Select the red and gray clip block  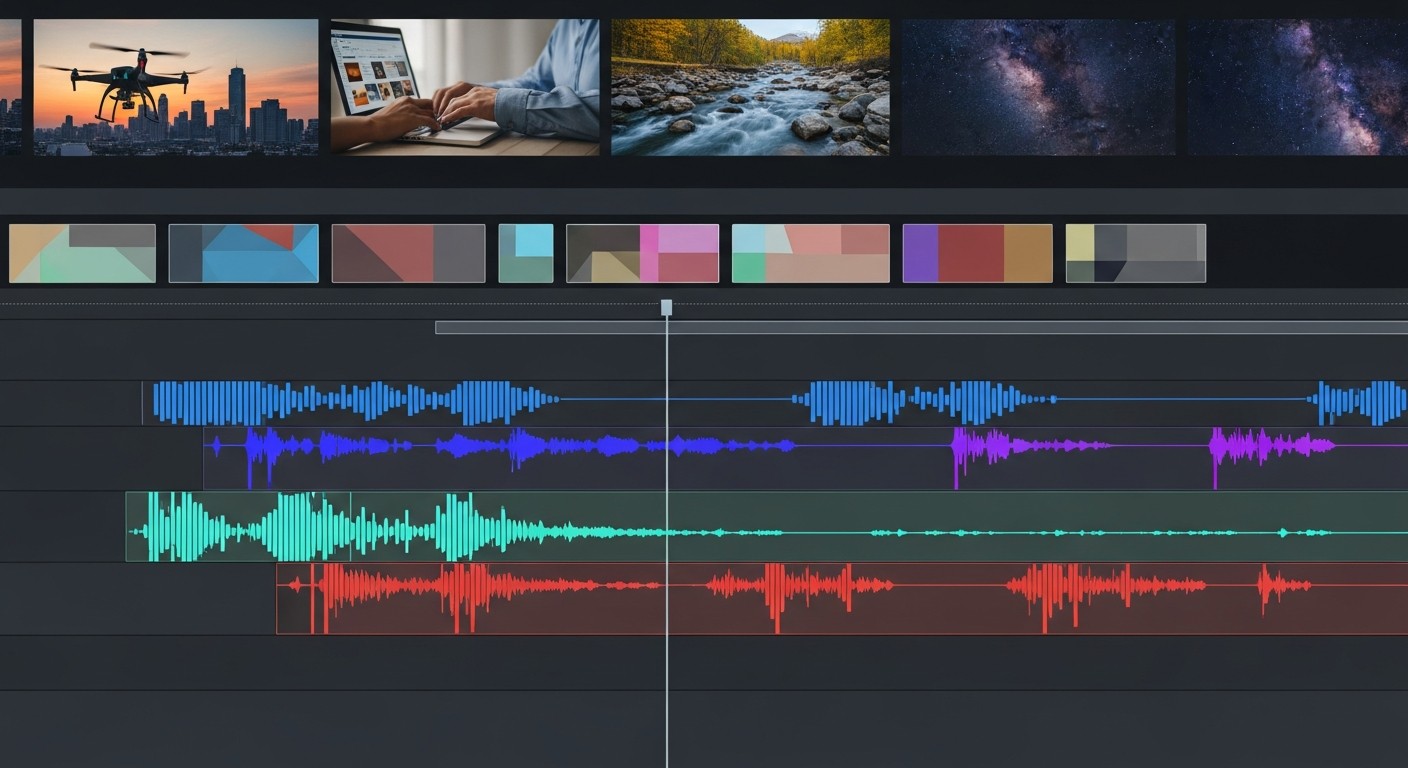pos(408,253)
